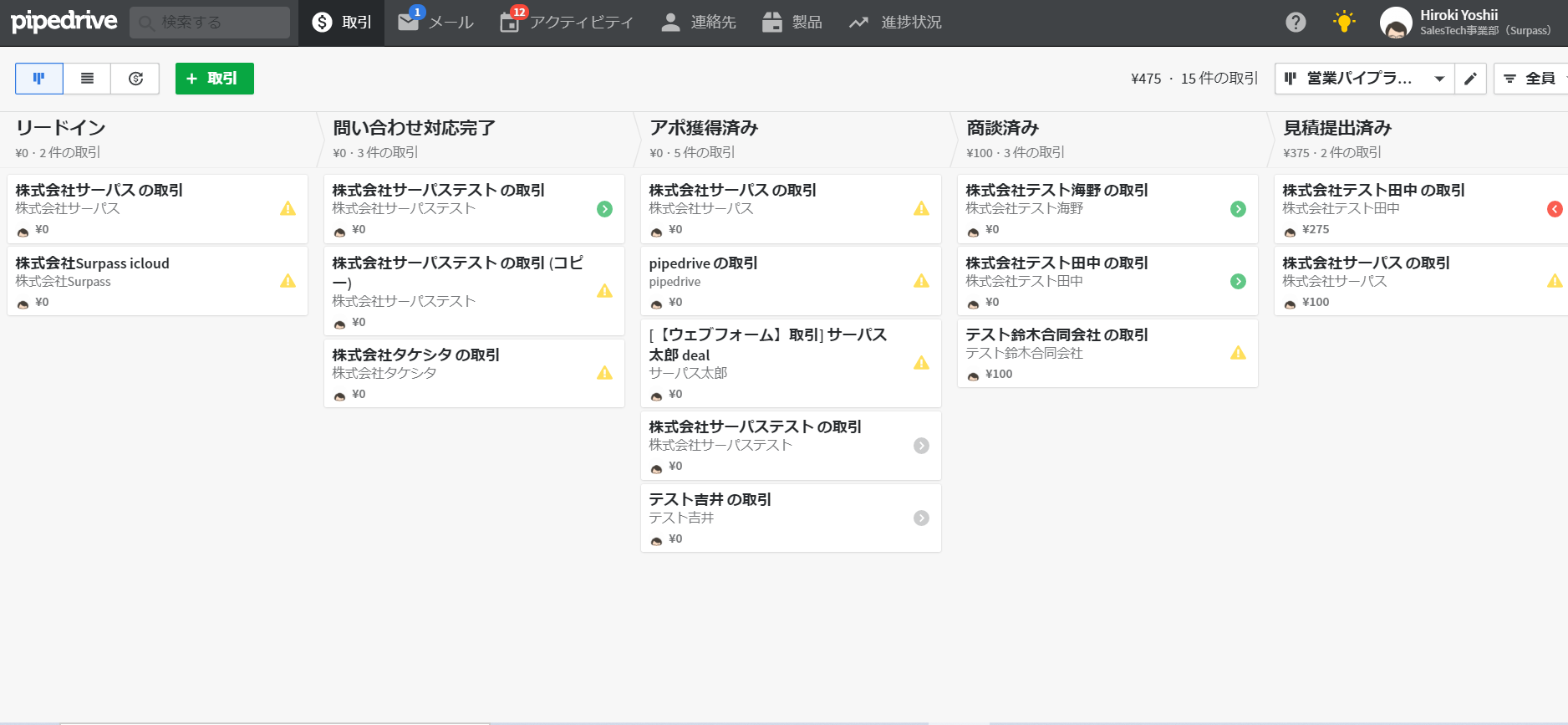The height and width of the screenshot is (725, 1568).
Task: Open テスト鈴木合同会社 の取引 deal card
Action: pyautogui.click(x=1107, y=354)
